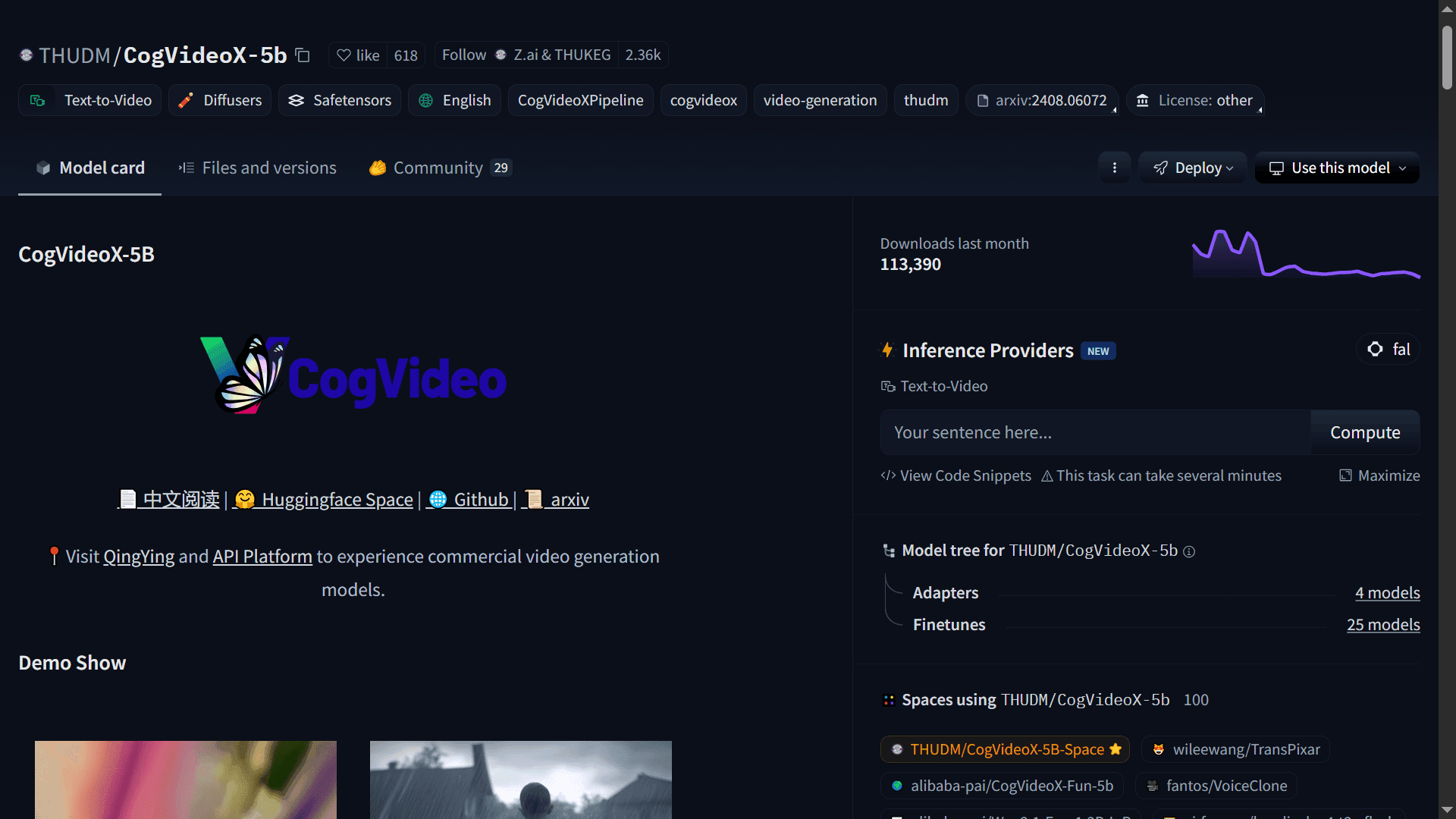
Task: Open the Deploy dropdown
Action: 1192,168
